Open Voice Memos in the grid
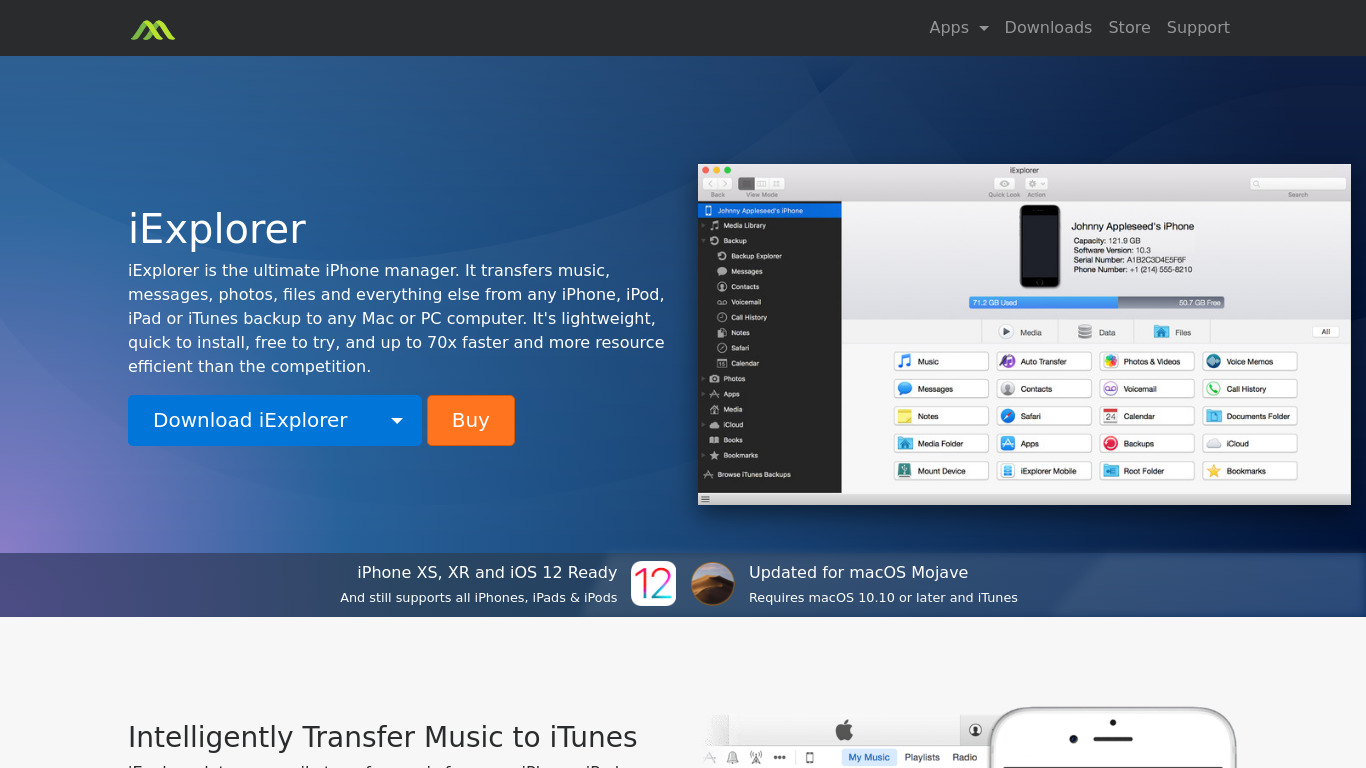This screenshot has width=1366, height=768. pos(1250,361)
